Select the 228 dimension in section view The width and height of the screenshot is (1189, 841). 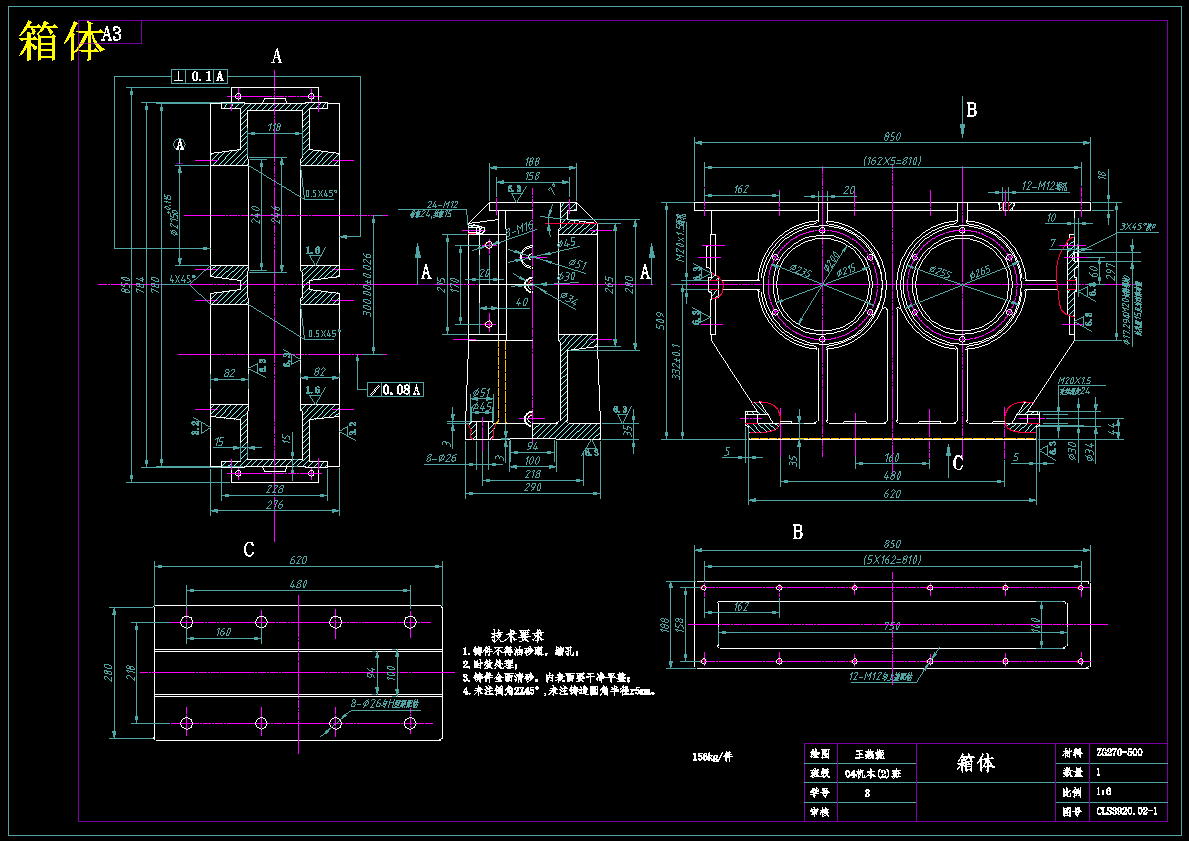275,490
